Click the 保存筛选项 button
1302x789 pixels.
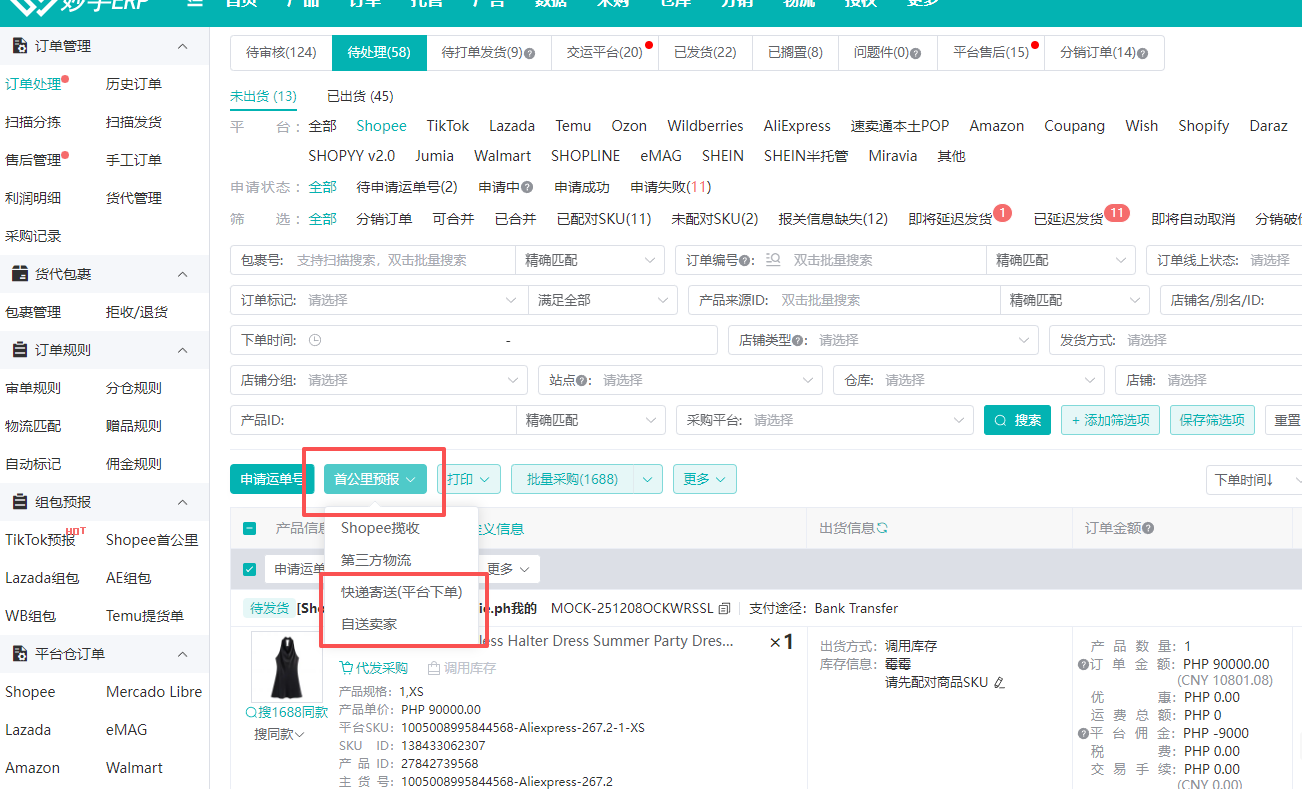[1211, 420]
